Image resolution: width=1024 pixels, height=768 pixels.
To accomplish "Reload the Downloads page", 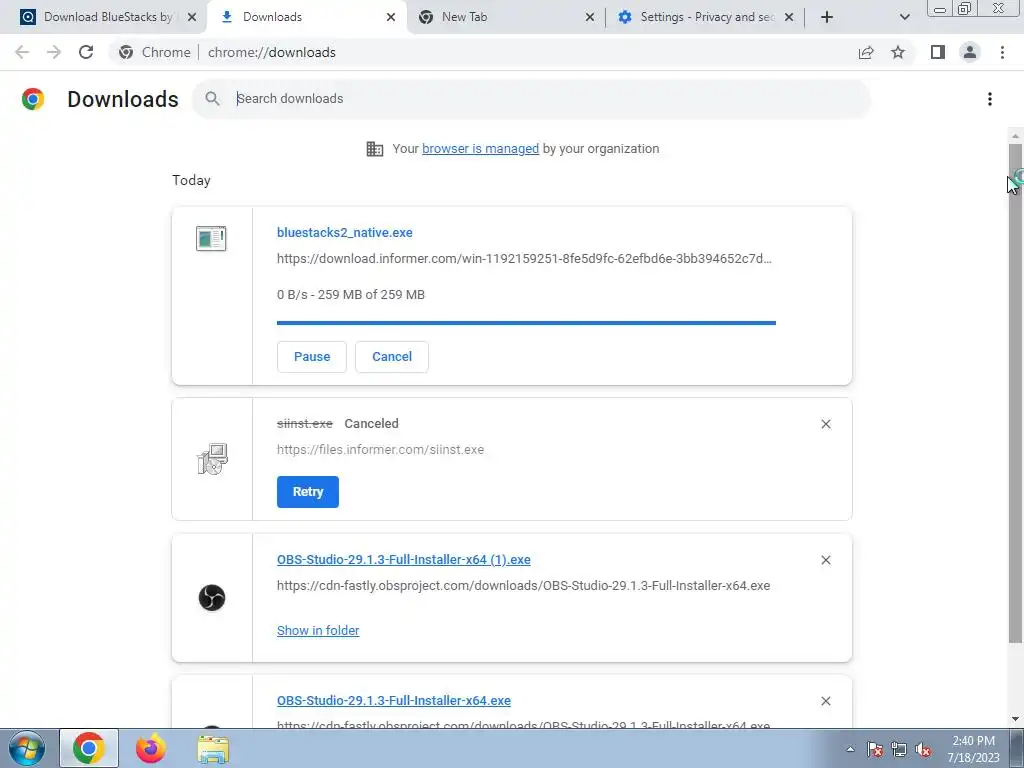I will click(86, 52).
